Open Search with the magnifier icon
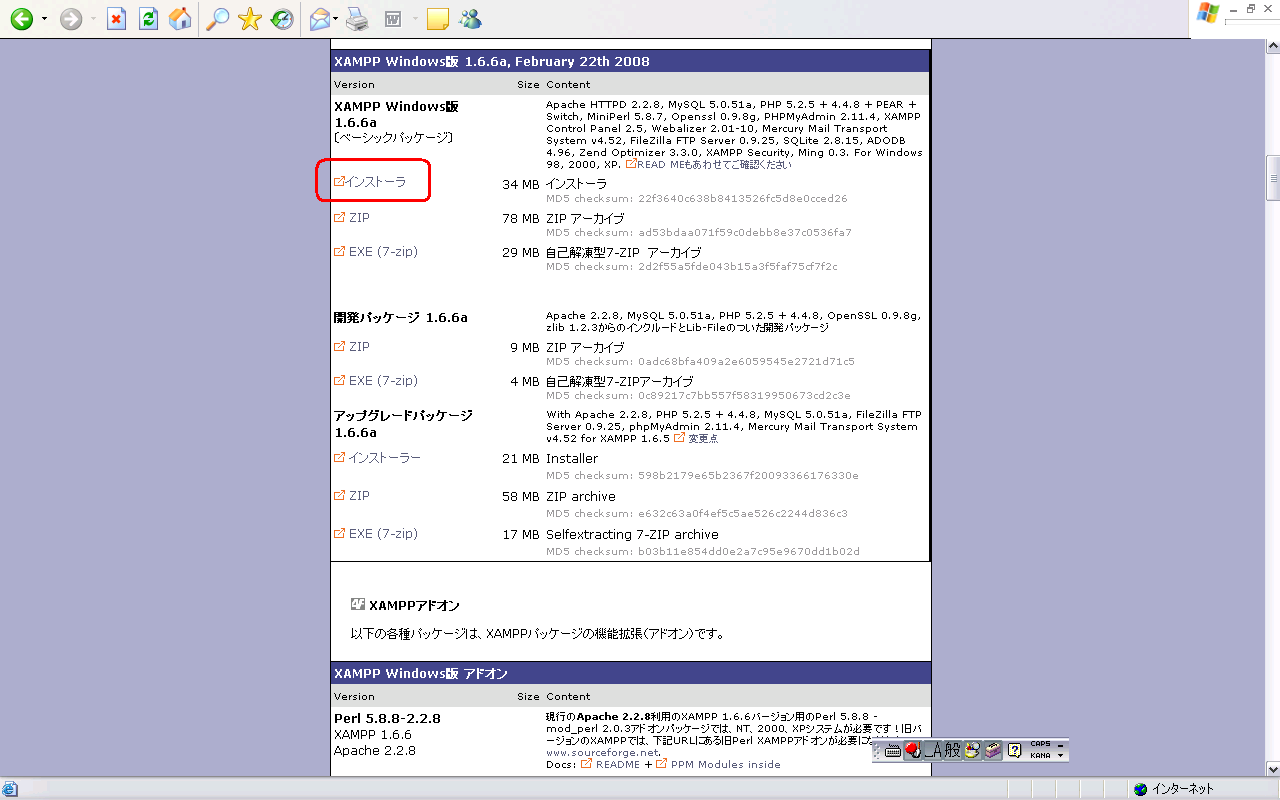The image size is (1280, 800). pos(216,19)
